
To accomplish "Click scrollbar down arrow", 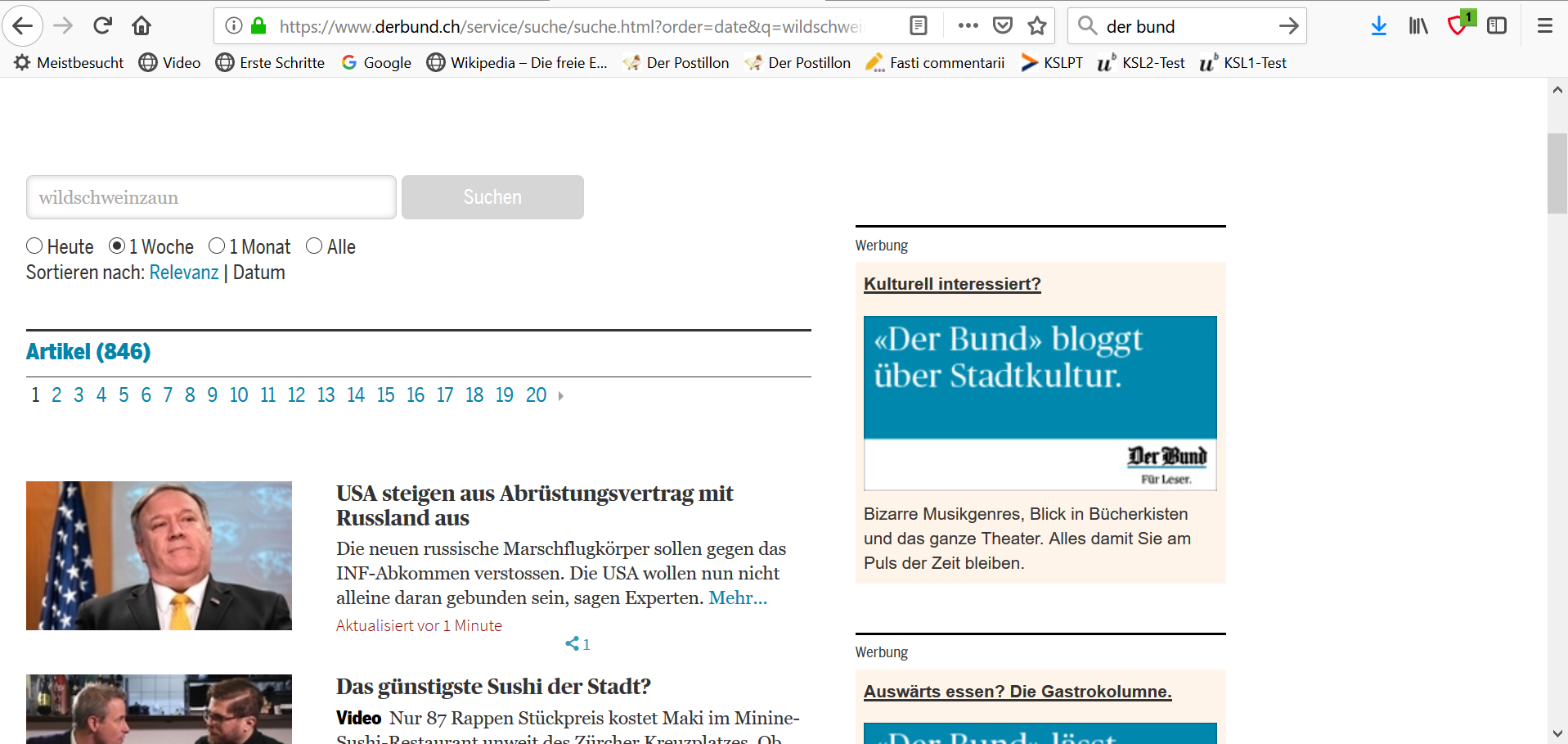I will [x=1557, y=733].
